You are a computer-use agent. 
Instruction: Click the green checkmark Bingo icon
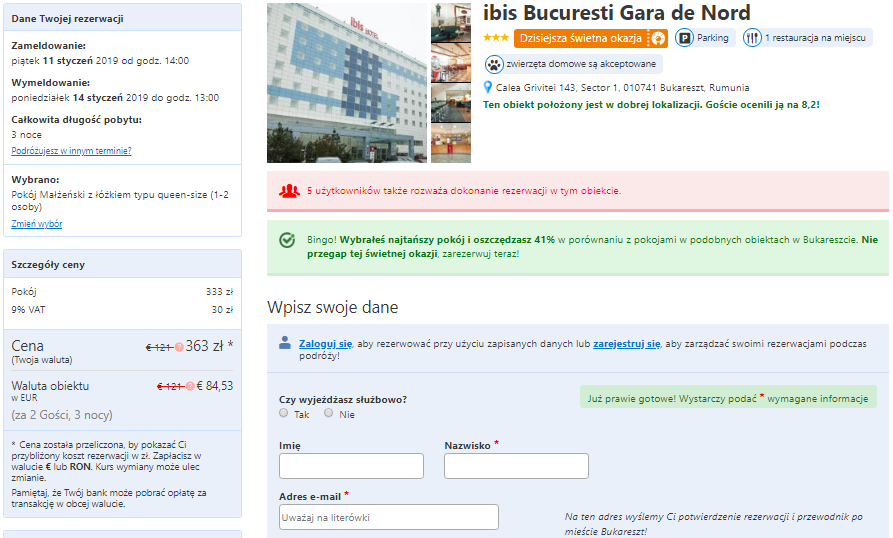[287, 240]
